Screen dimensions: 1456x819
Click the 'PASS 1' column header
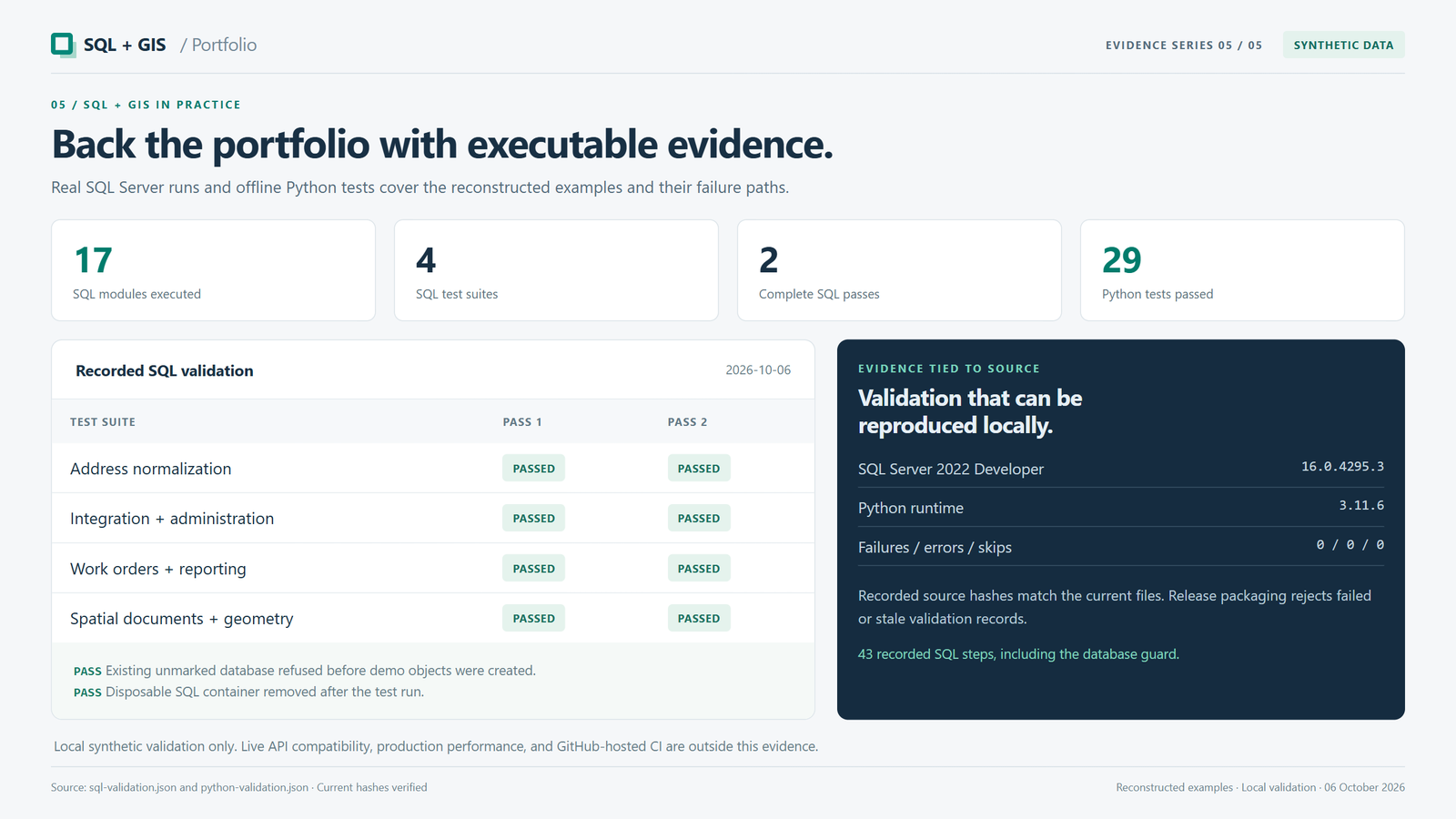click(x=522, y=422)
